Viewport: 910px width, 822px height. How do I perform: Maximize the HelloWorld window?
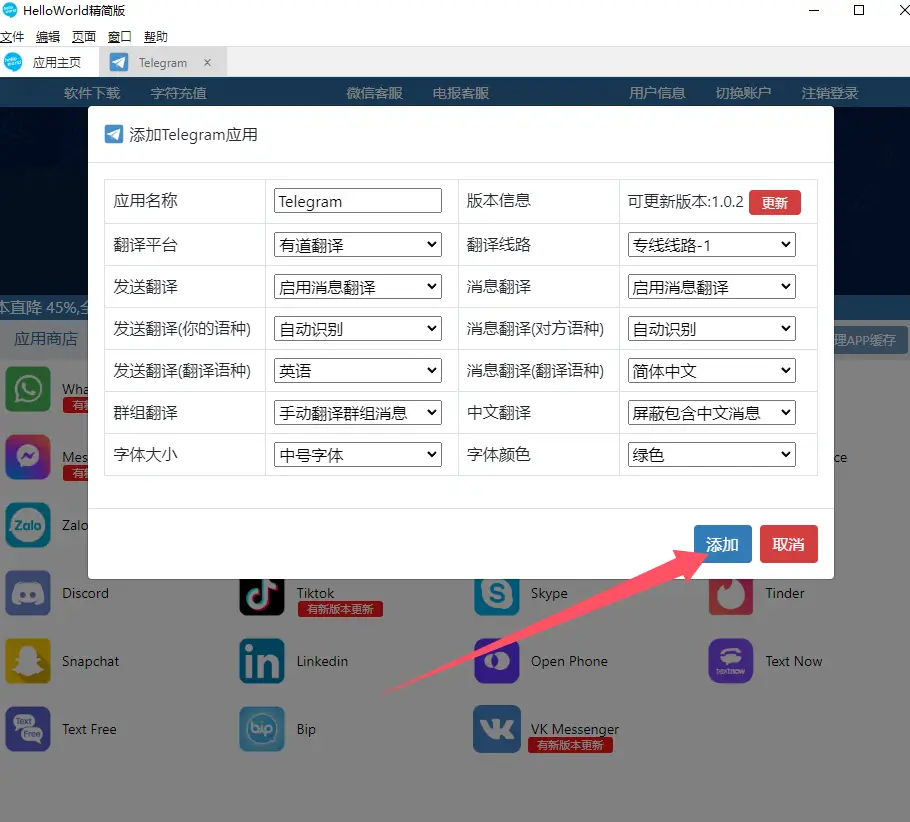[x=859, y=10]
